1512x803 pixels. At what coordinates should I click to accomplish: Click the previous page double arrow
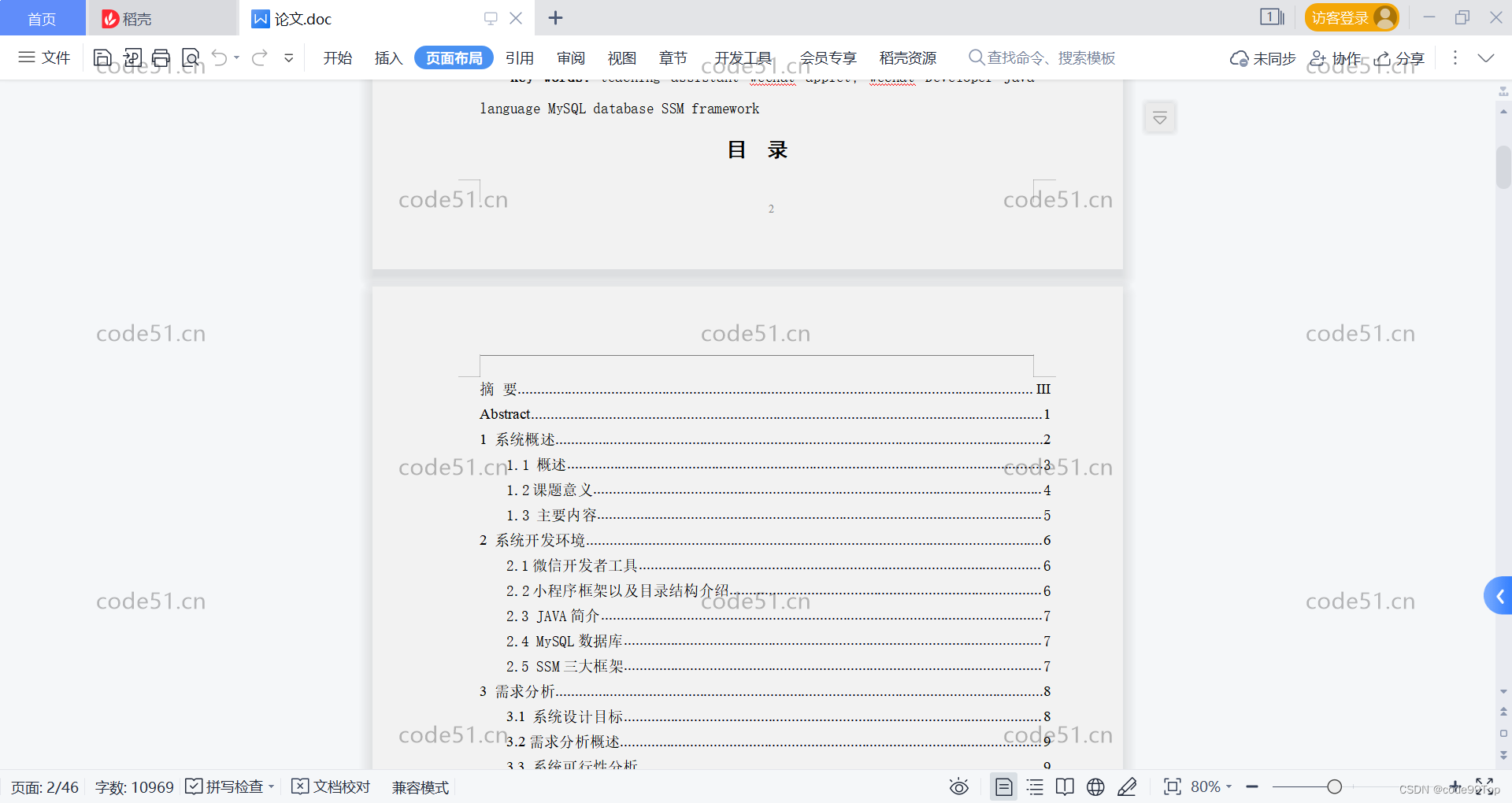(1503, 712)
